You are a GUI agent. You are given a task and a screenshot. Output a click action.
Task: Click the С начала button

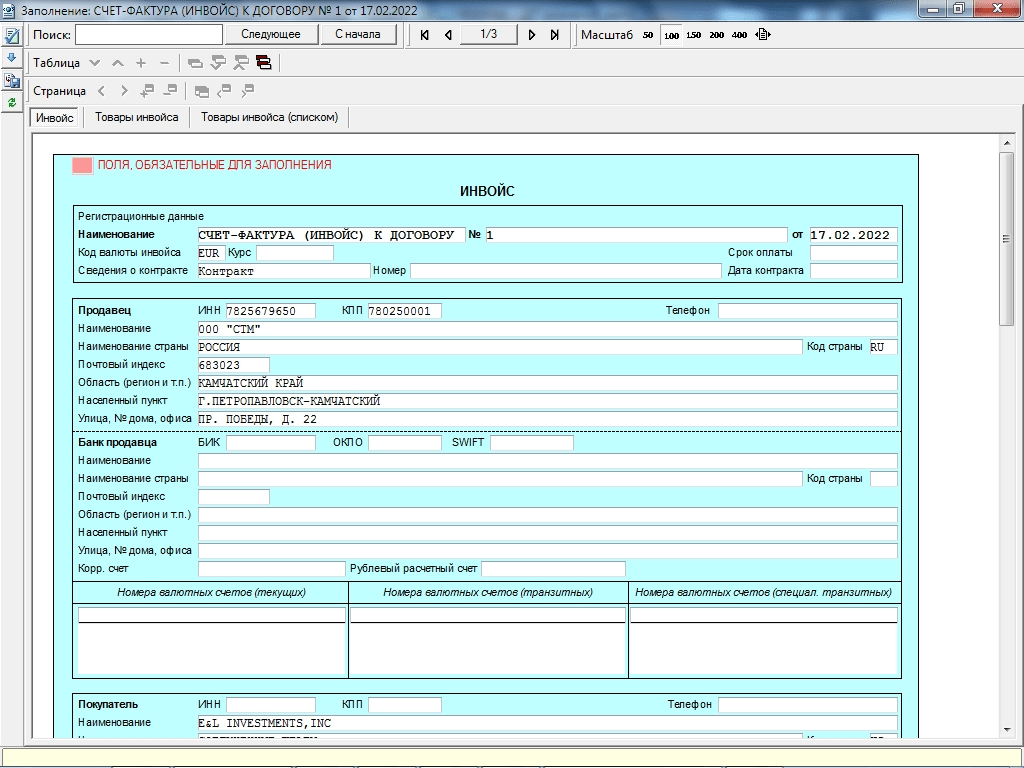358,34
